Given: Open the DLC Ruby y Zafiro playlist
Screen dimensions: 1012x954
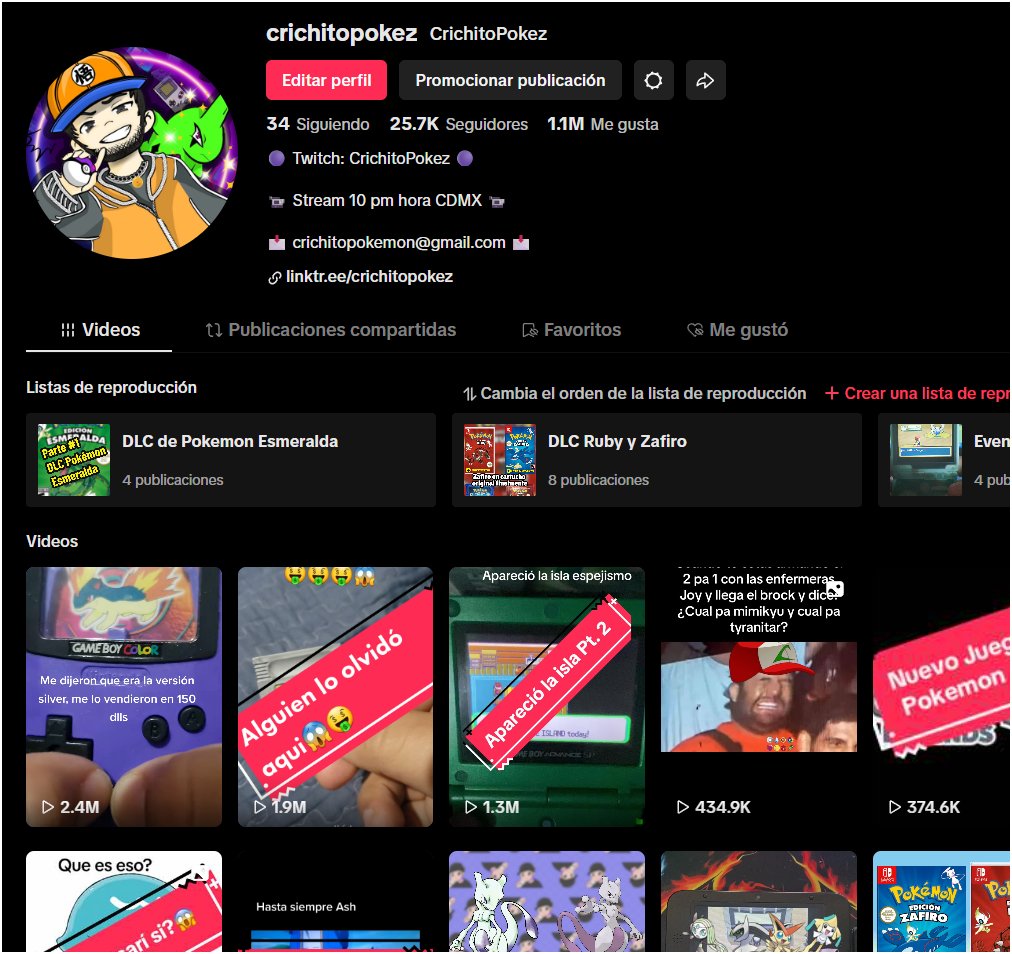Looking at the screenshot, I should click(656, 460).
